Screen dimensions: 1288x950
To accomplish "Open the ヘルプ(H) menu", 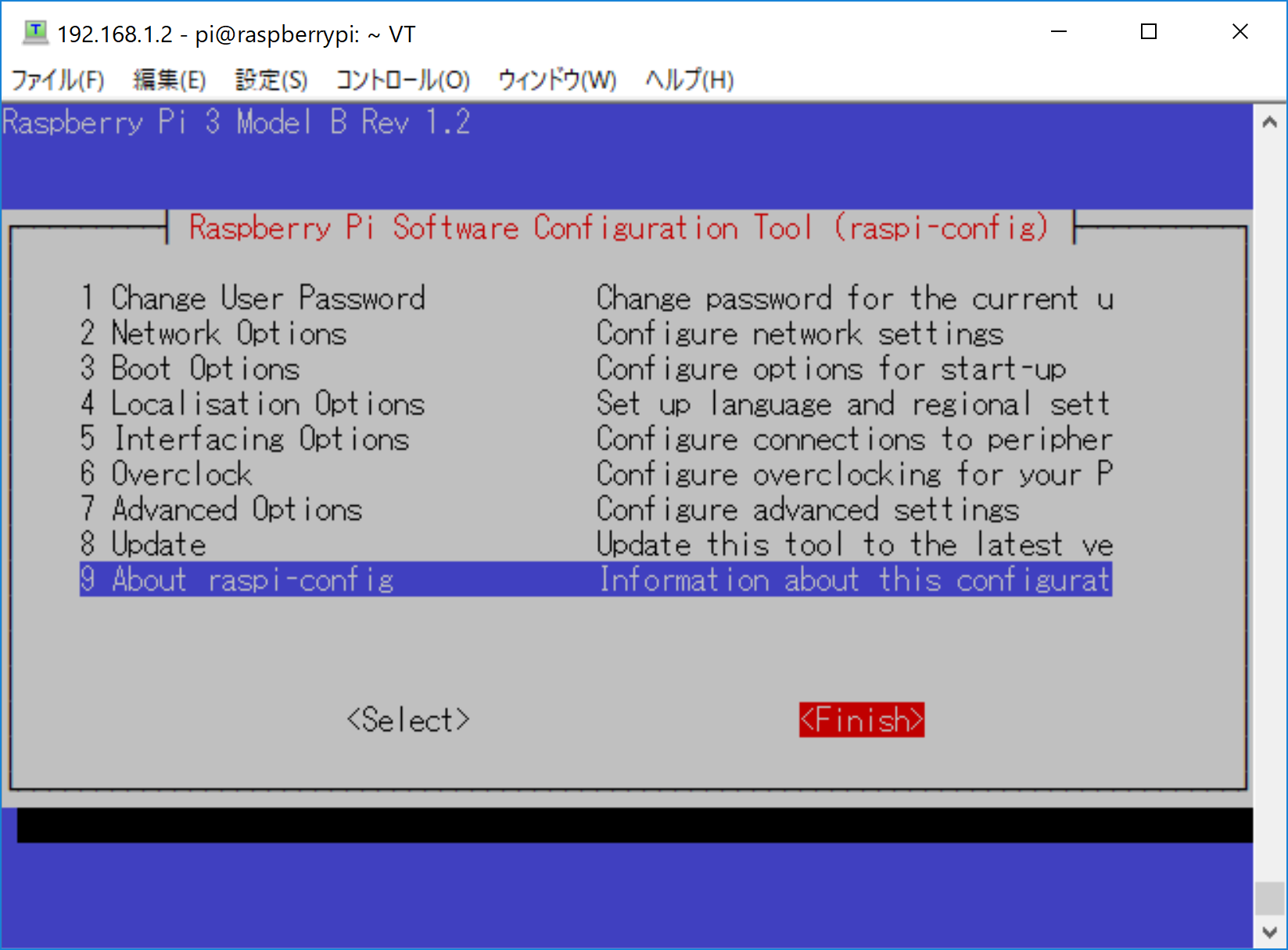I will (689, 80).
